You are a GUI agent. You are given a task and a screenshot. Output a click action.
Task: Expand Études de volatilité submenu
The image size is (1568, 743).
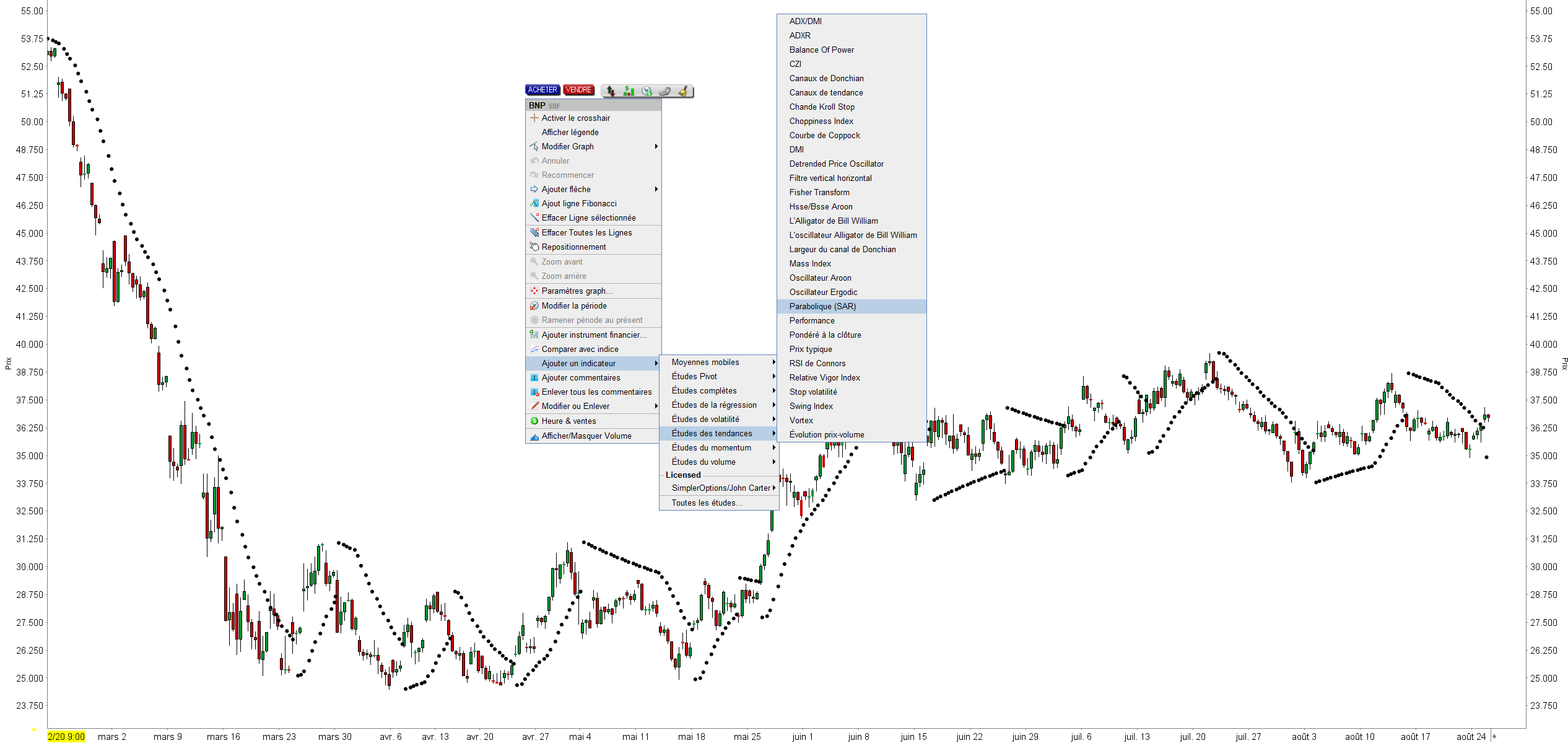(x=718, y=419)
